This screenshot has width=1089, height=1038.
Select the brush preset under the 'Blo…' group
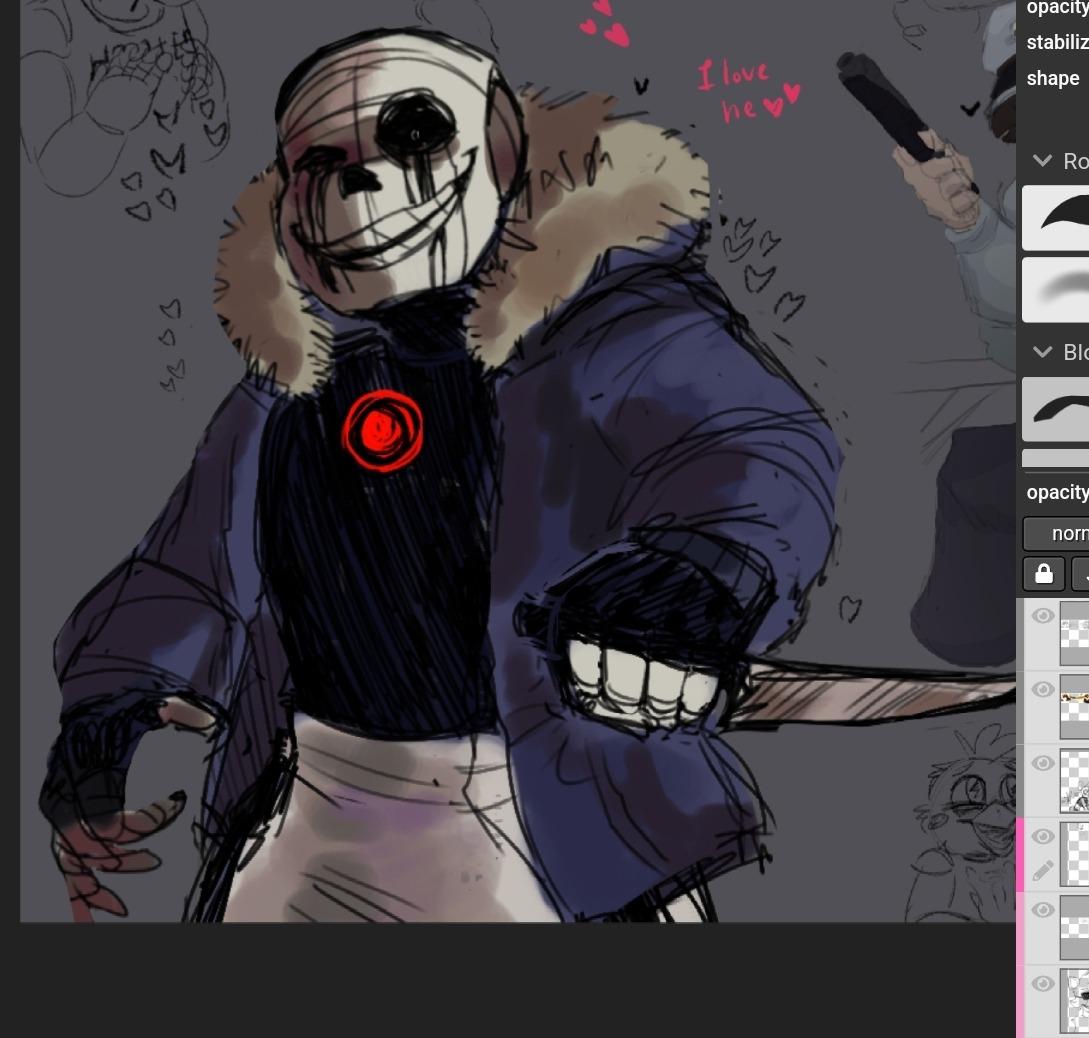[1058, 409]
